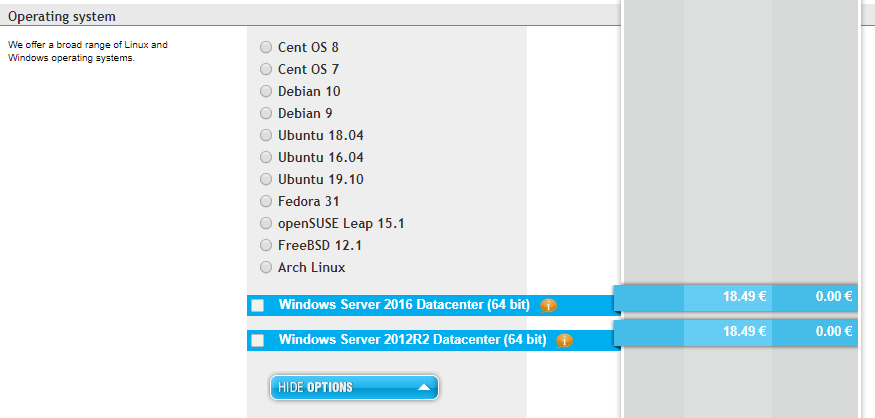The image size is (875, 418).
Task: Open info icon for Windows Server 2016
Action: (x=548, y=306)
